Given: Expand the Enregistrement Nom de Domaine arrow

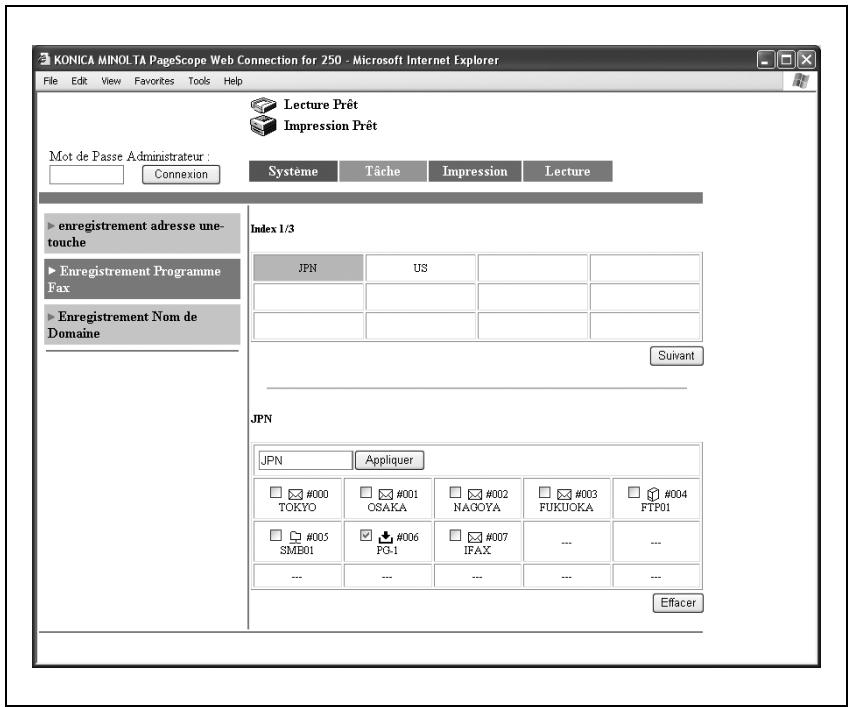Looking at the screenshot, I should point(51,316).
